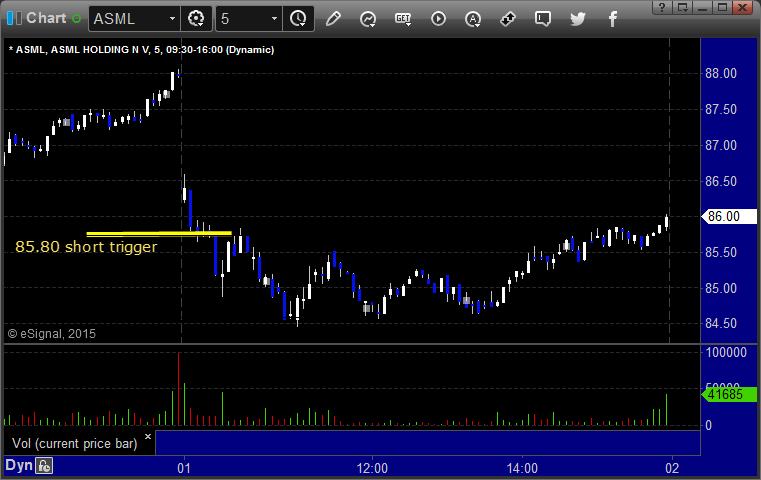
Task: Open the chat comment icon
Action: tap(543, 19)
